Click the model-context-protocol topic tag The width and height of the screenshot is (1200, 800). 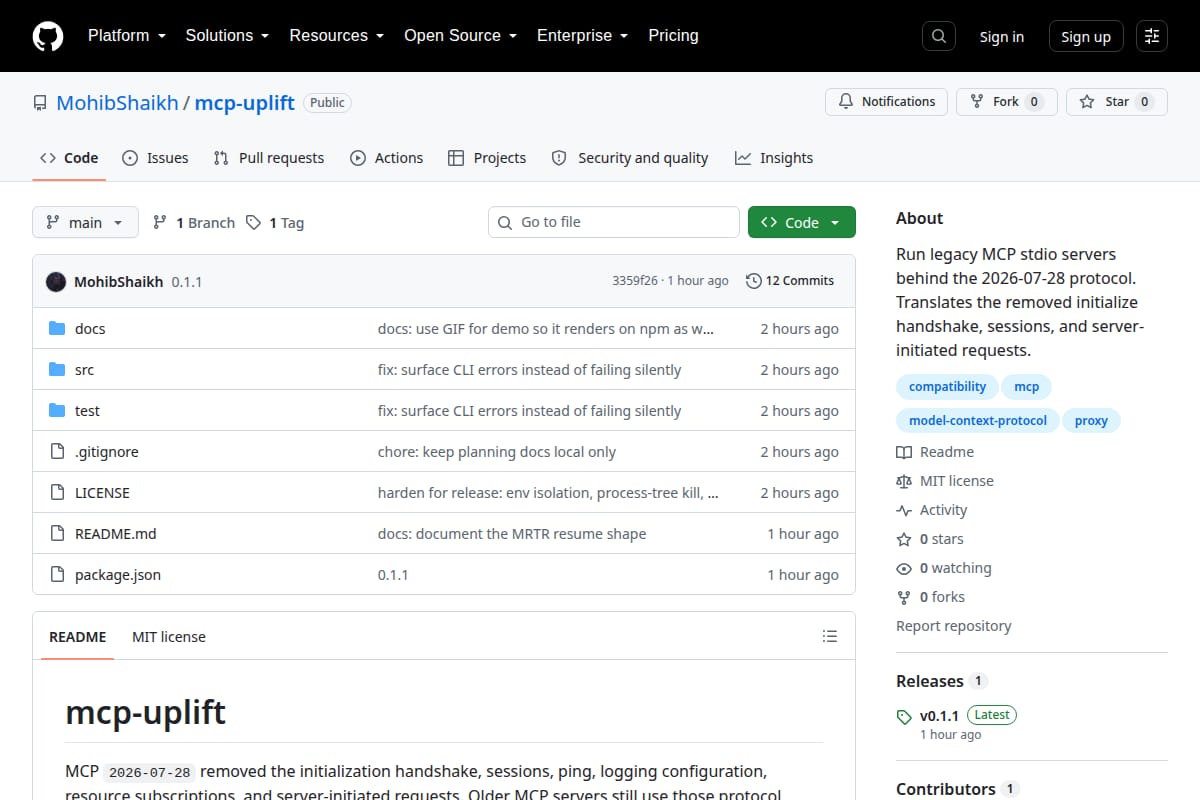[x=977, y=421]
